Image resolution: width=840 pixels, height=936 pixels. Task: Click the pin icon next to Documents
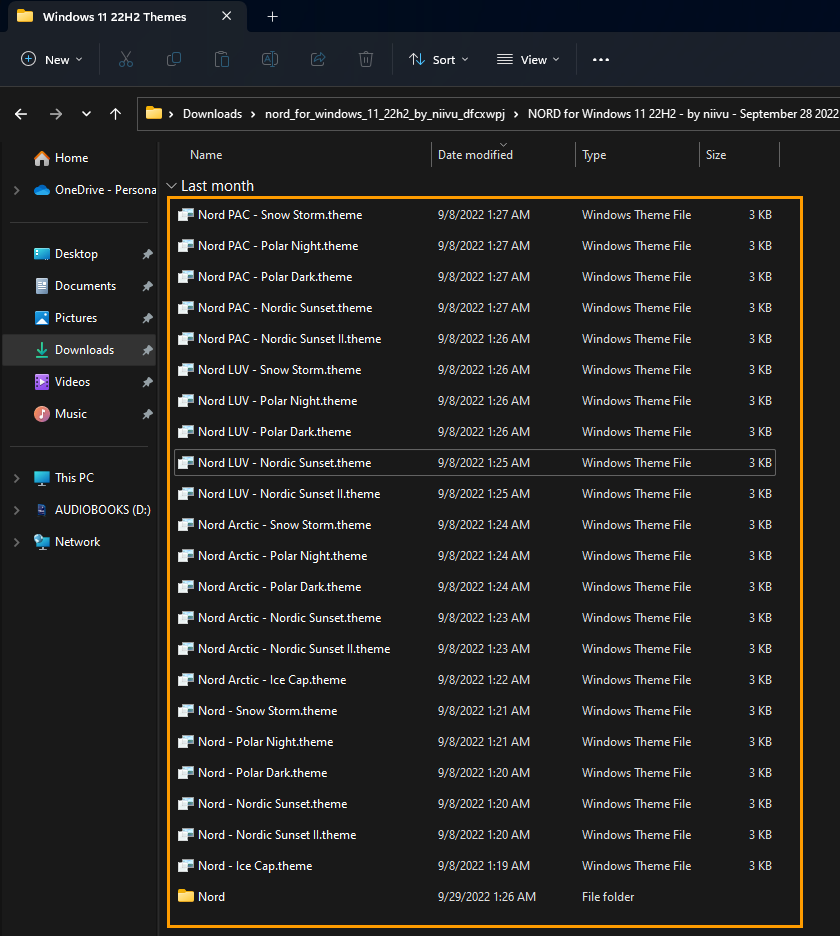tap(147, 287)
